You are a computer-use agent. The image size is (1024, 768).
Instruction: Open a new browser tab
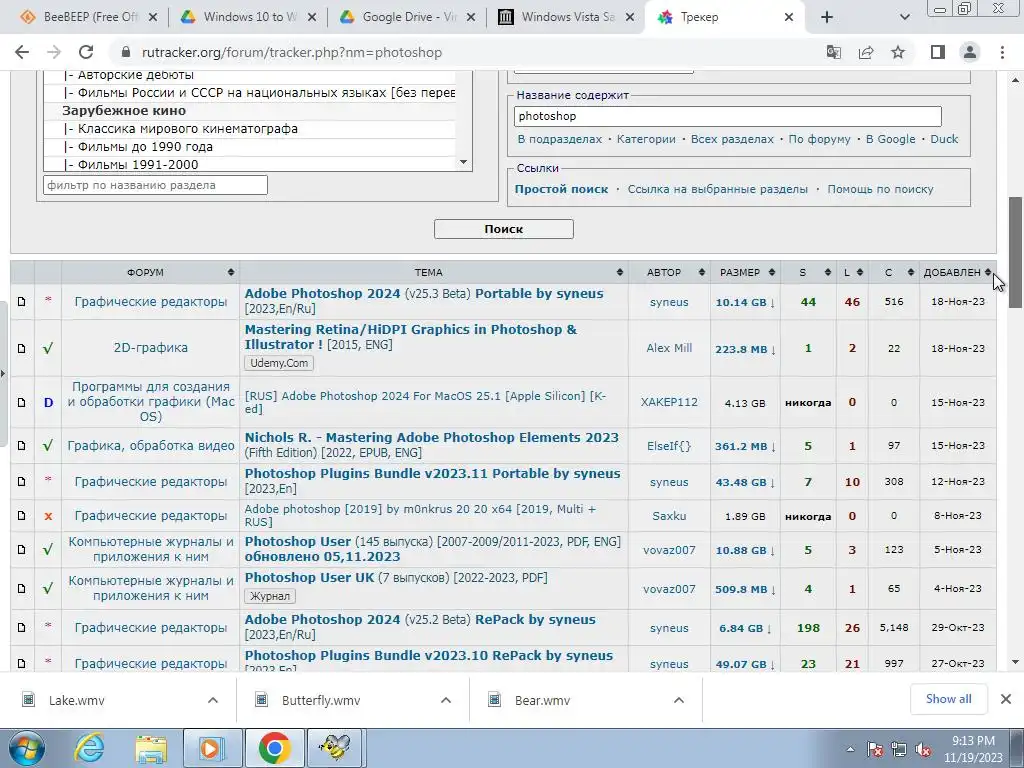(827, 17)
